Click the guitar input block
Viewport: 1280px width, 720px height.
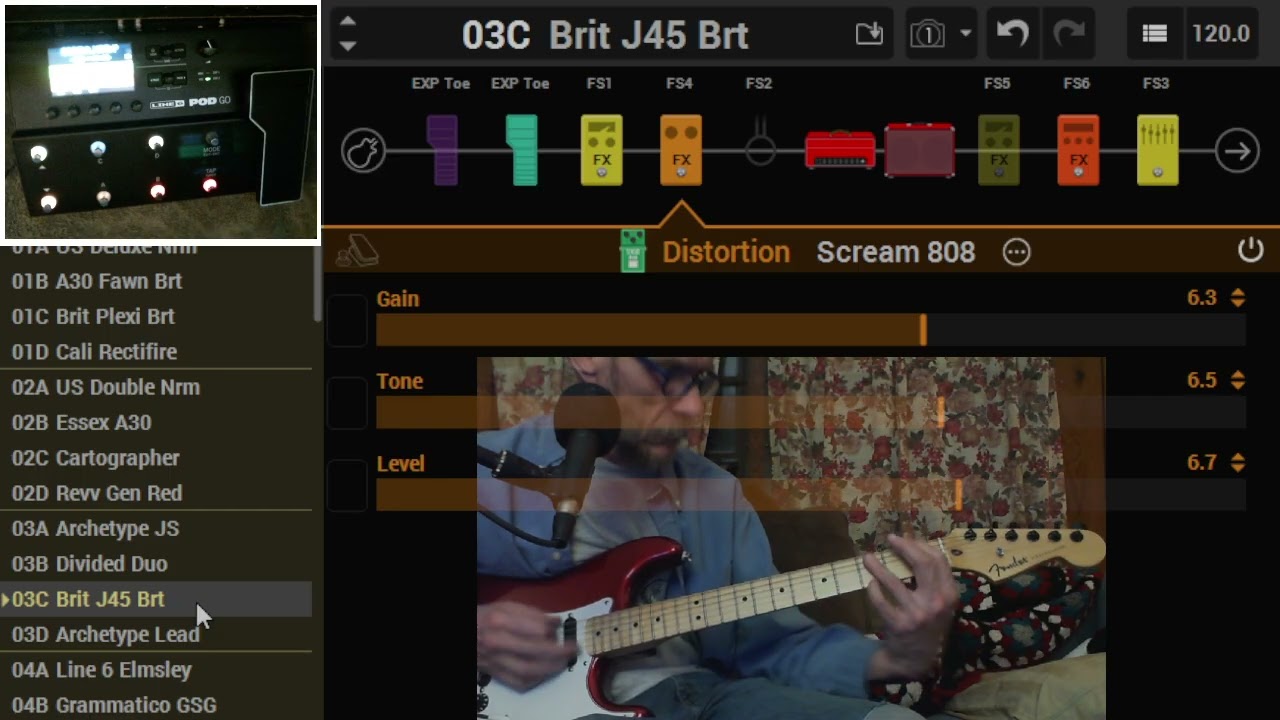coord(363,152)
